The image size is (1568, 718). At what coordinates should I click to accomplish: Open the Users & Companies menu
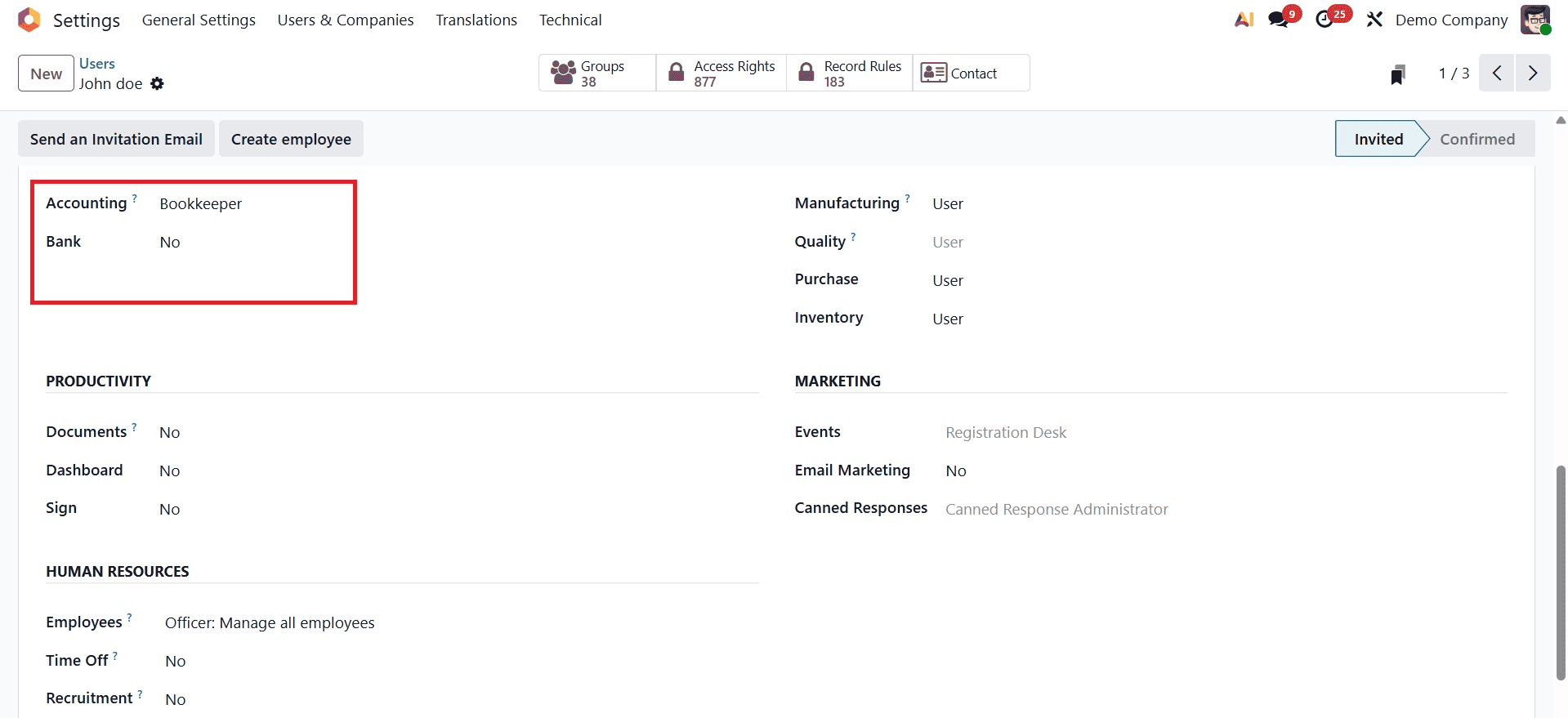tap(345, 19)
